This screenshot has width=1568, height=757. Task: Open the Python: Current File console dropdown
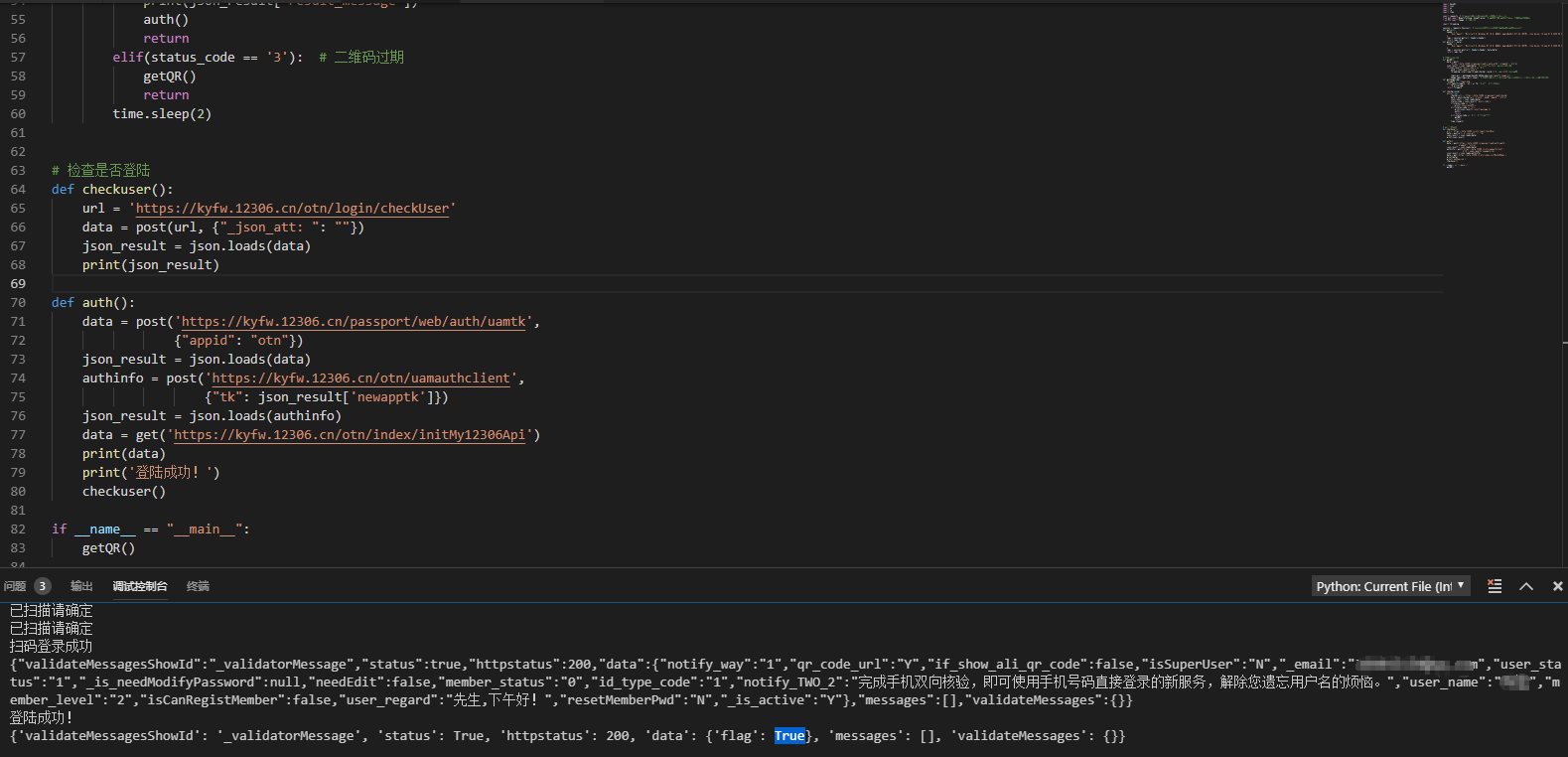1390,586
